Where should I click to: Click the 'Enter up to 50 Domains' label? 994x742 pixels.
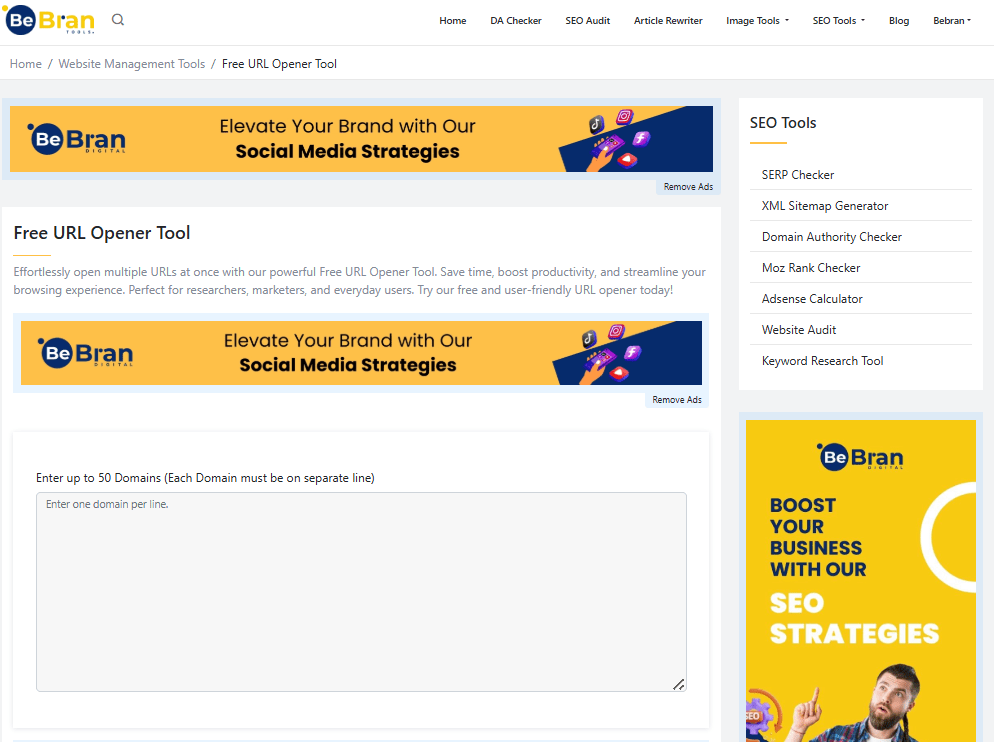205,478
